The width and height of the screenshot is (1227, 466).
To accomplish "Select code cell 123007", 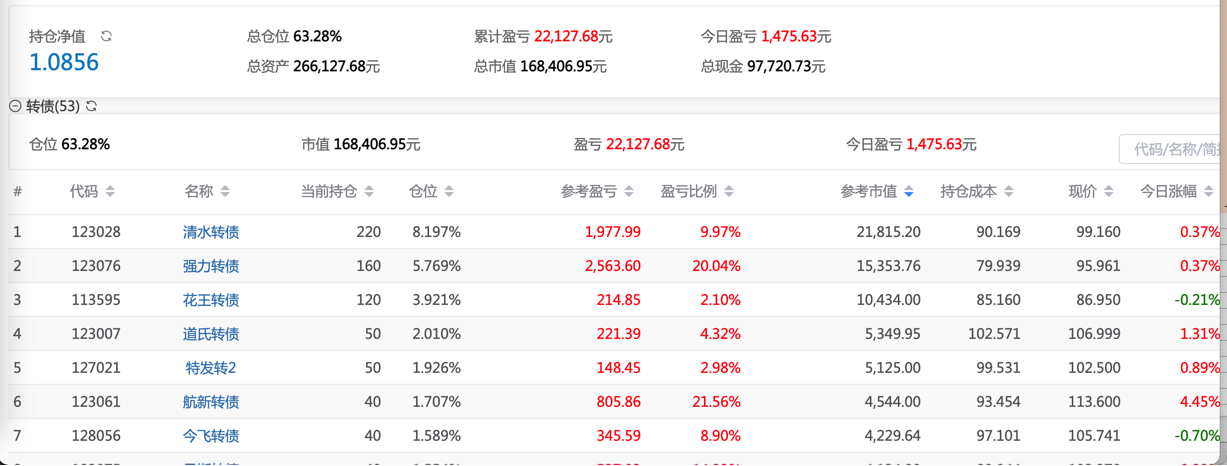I will point(96,334).
